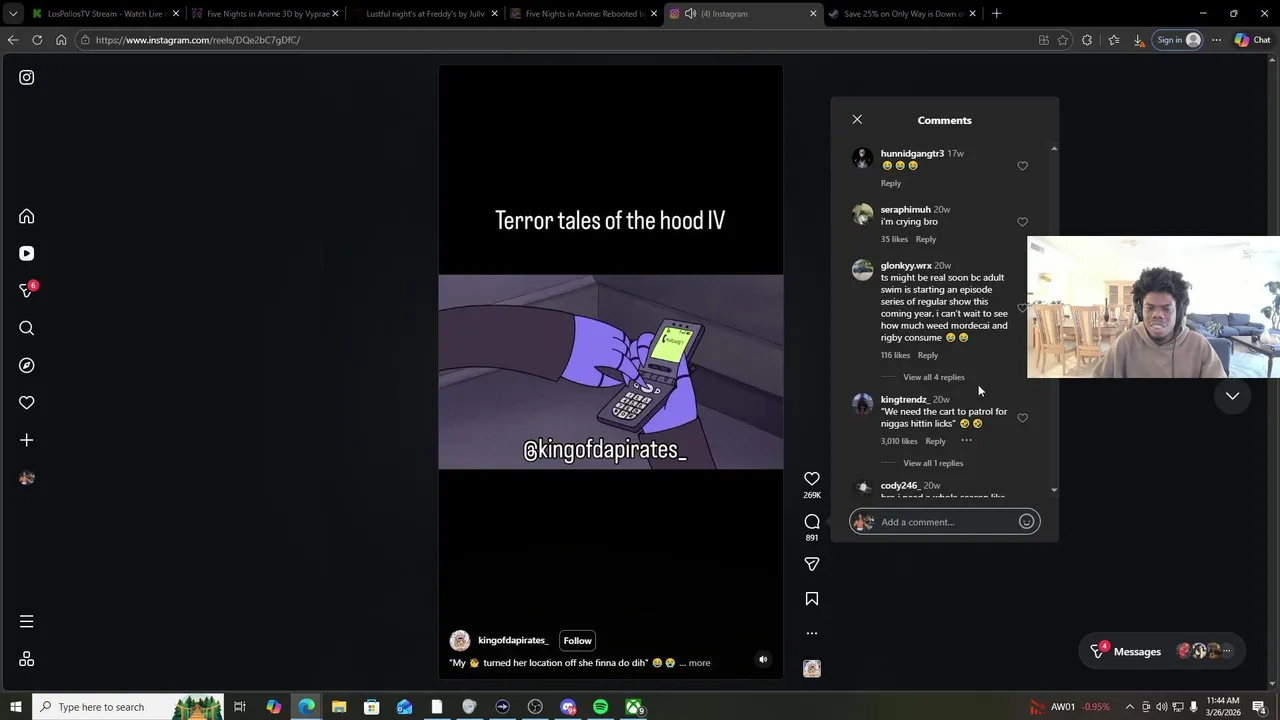Like the reel showing 269K likes
The image size is (1280, 720).
[x=812, y=479]
